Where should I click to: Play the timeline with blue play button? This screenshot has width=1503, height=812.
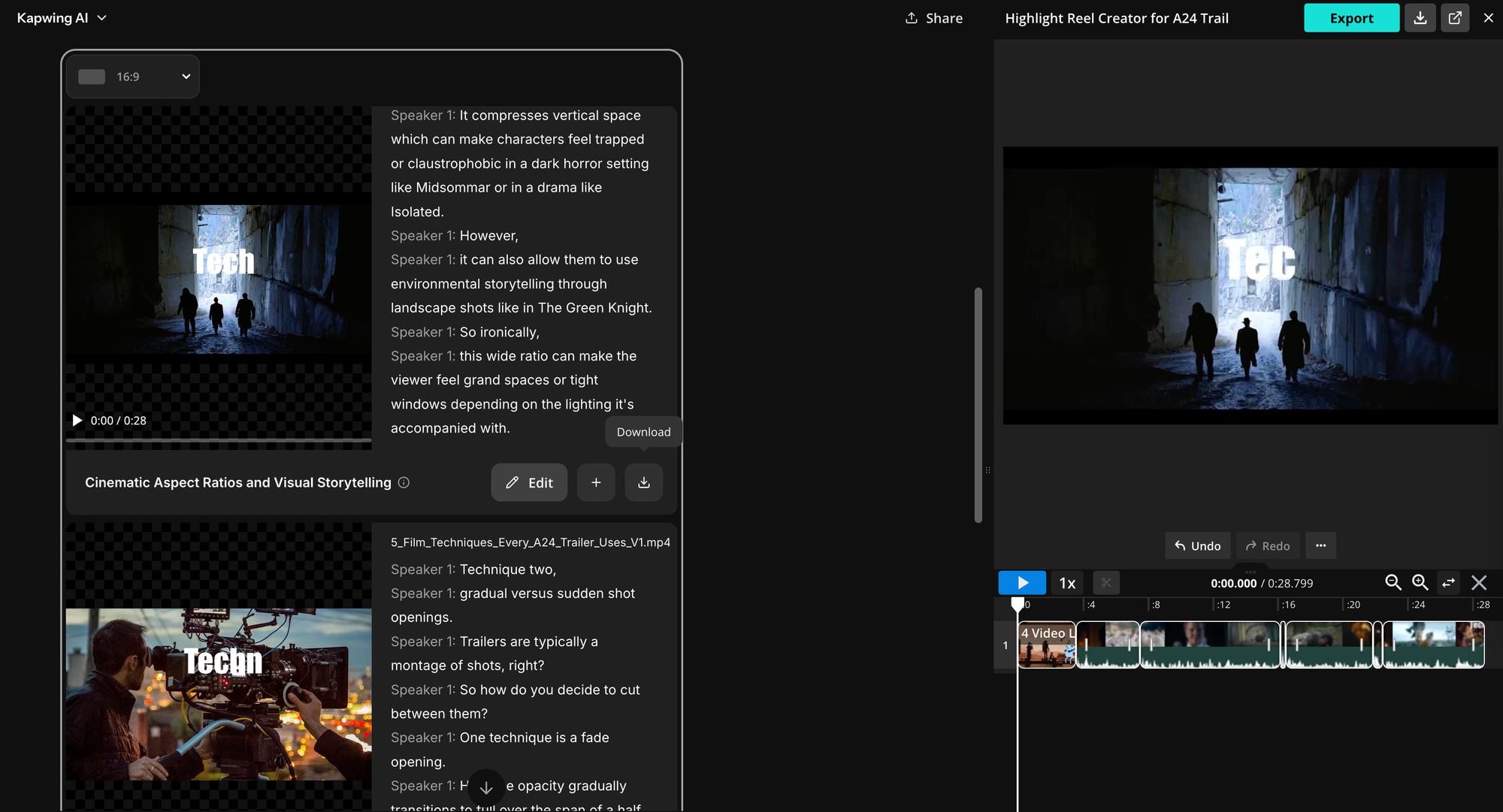(x=1022, y=583)
